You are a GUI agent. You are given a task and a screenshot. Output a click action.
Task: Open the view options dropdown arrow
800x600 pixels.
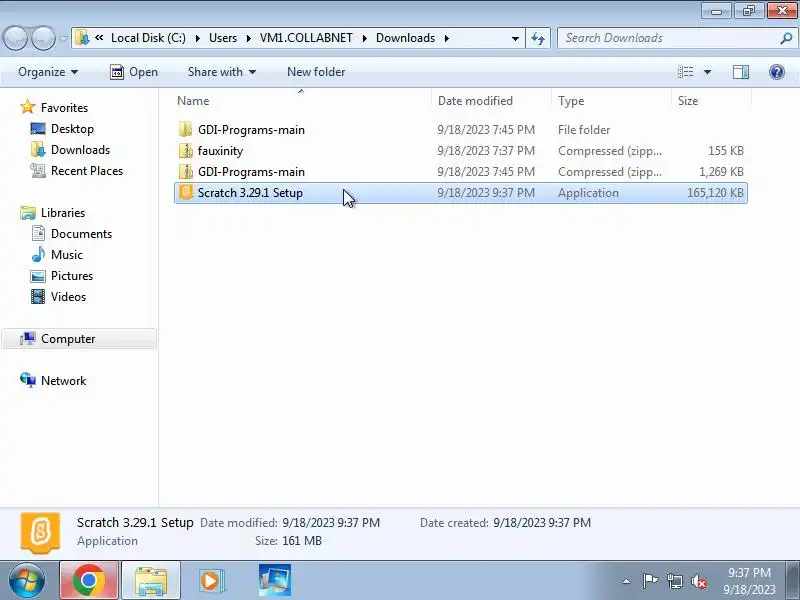coord(707,72)
